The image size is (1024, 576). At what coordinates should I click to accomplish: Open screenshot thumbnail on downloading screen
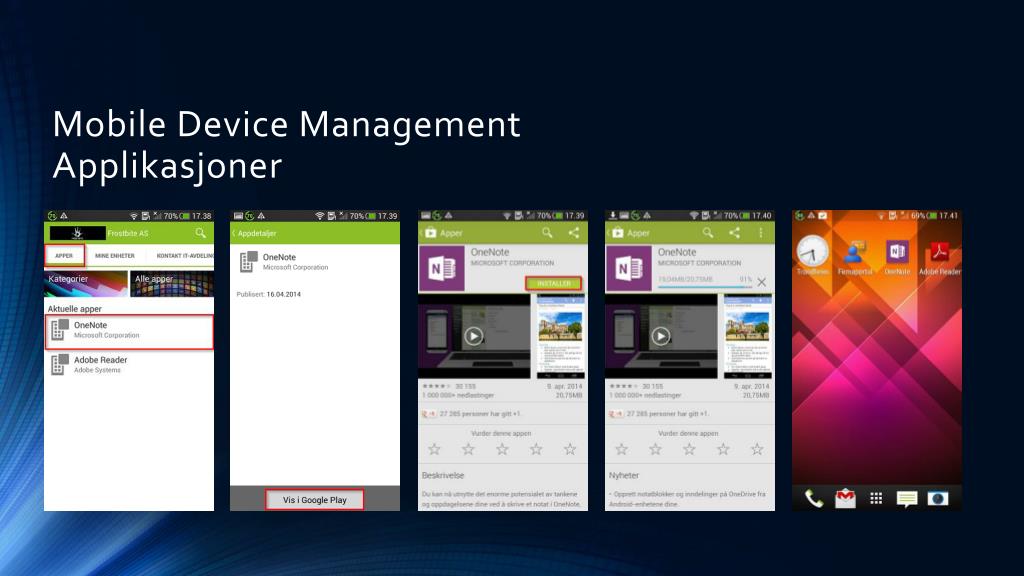[x=748, y=336]
